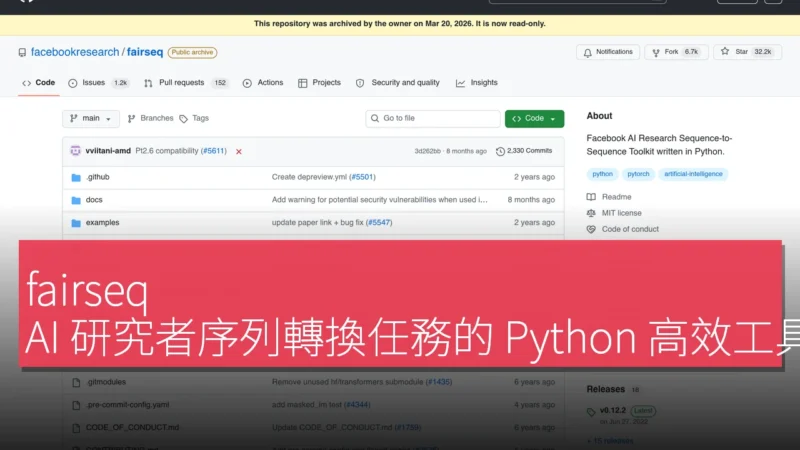The width and height of the screenshot is (800, 450).
Task: Click the heart icon beside Code of conduct
Action: click(x=591, y=230)
